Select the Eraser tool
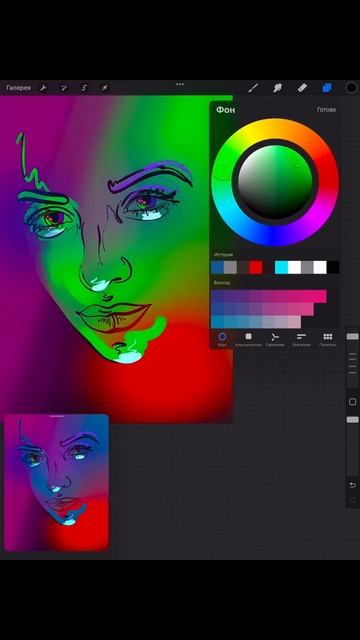 (x=302, y=87)
